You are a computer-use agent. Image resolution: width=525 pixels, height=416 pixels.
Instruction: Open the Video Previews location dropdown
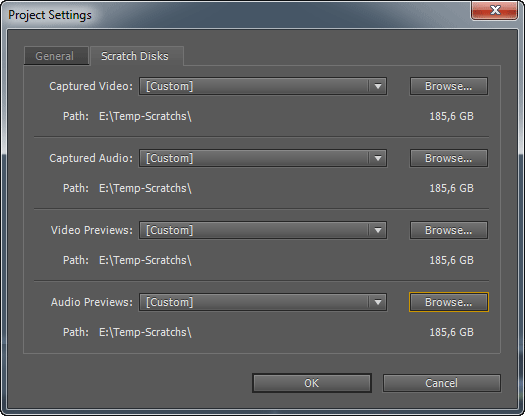tap(263, 230)
